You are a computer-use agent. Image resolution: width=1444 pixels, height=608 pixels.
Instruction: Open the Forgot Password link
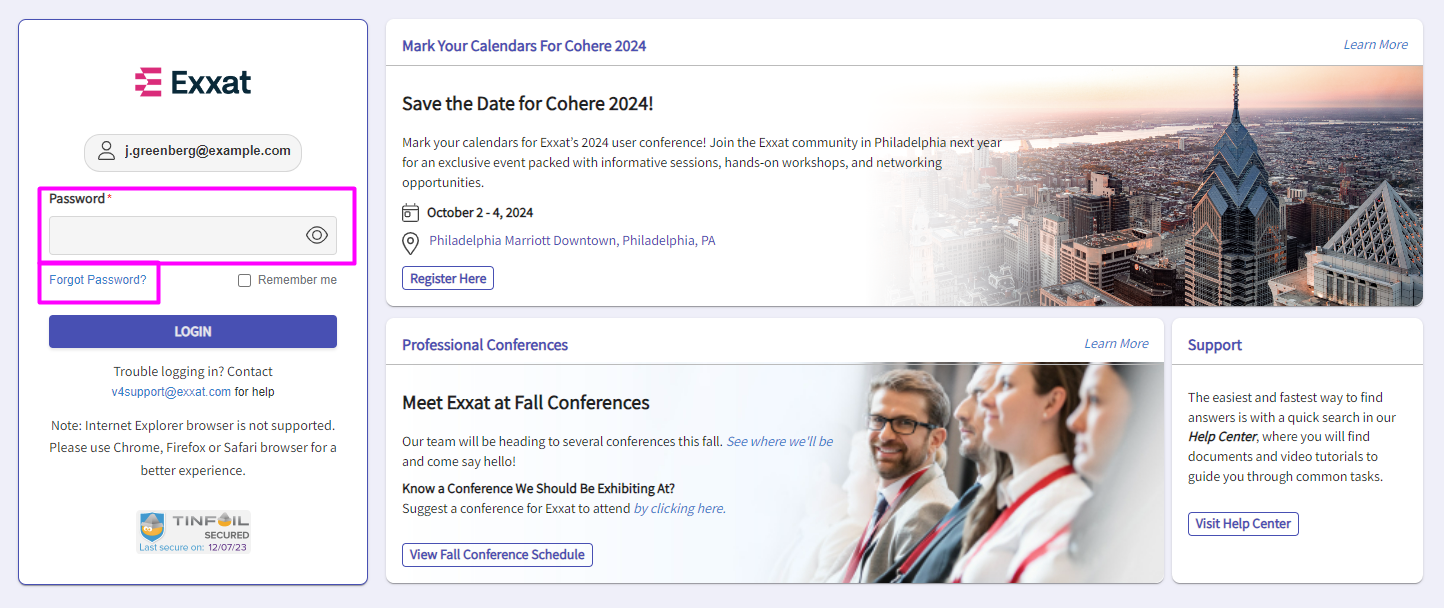[97, 280]
